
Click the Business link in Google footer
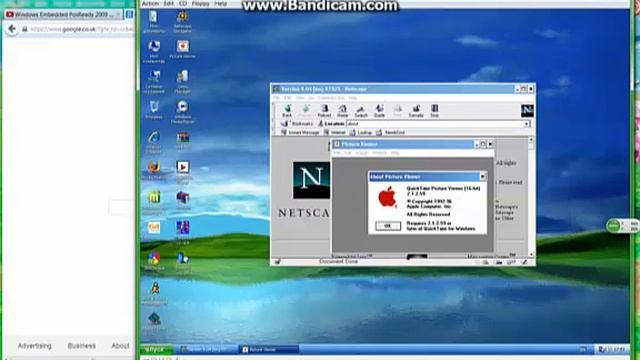pos(82,346)
